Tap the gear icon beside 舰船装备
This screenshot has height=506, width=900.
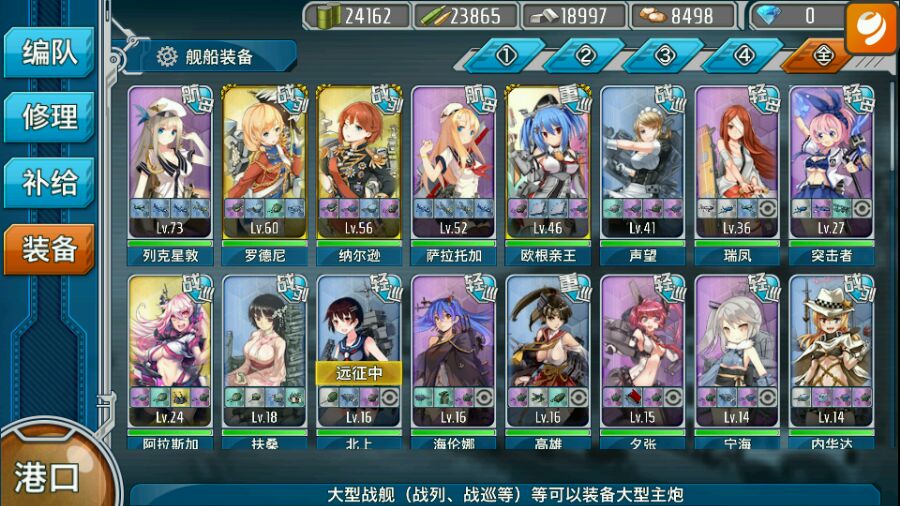[x=167, y=57]
